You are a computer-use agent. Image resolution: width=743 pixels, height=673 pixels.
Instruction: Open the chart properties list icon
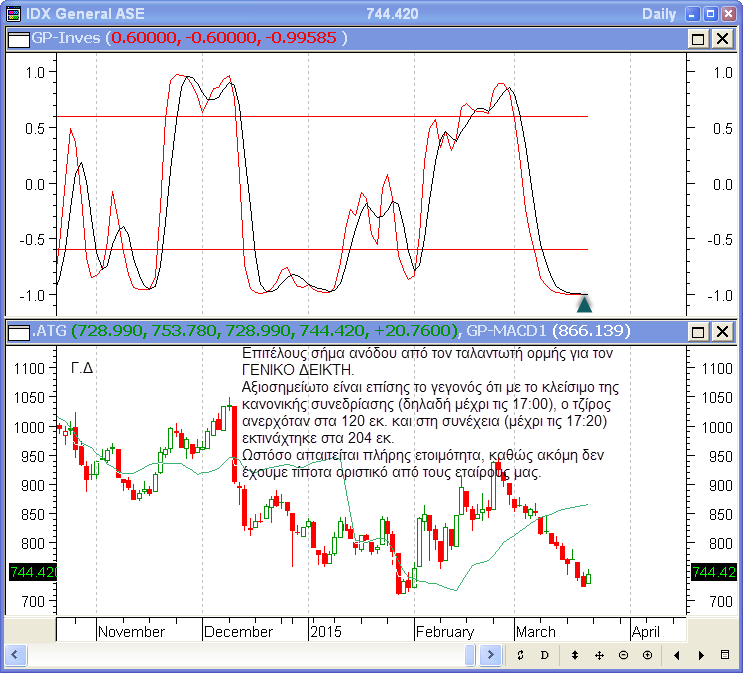tap(725, 655)
